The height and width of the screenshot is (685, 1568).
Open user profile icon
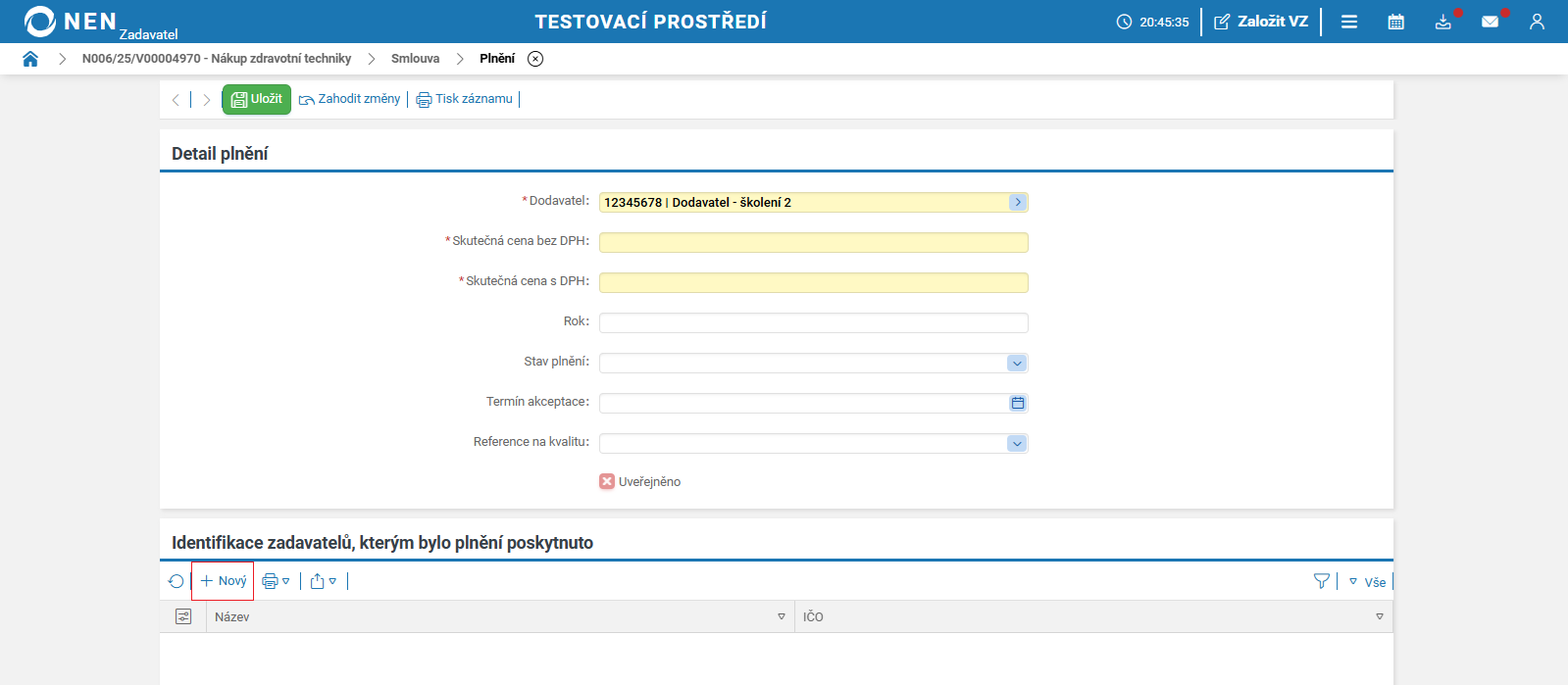coord(1537,22)
